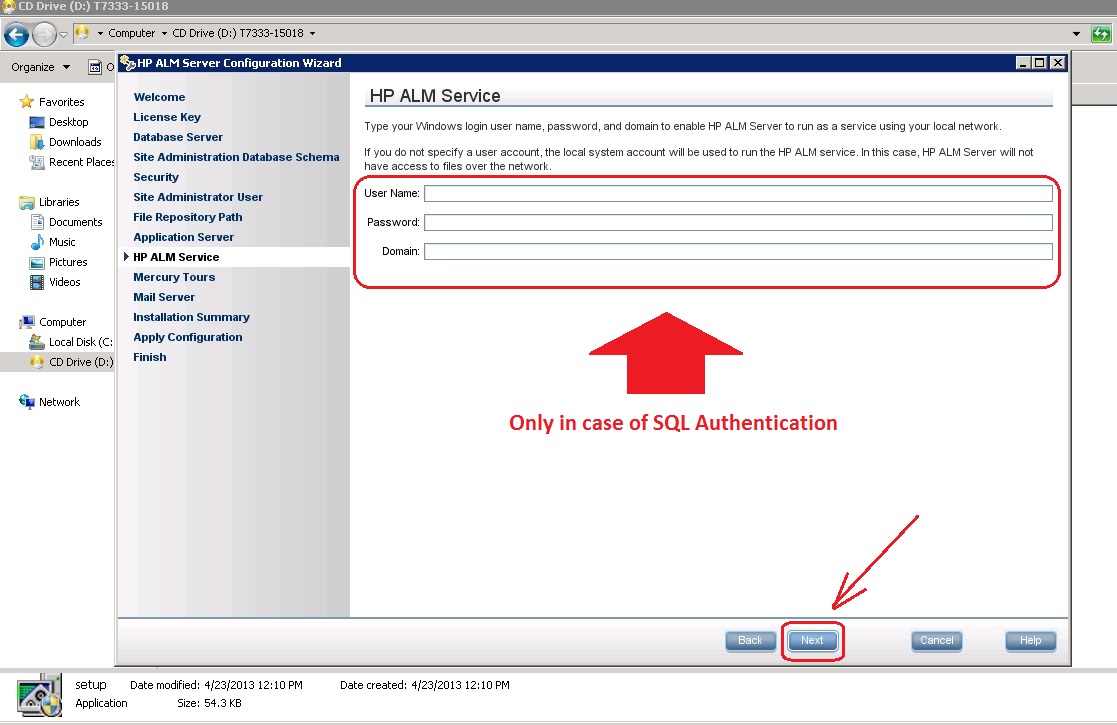Screen dimensions: 1117x725
Task: Click the Explorer back arrow button
Action: [16, 34]
